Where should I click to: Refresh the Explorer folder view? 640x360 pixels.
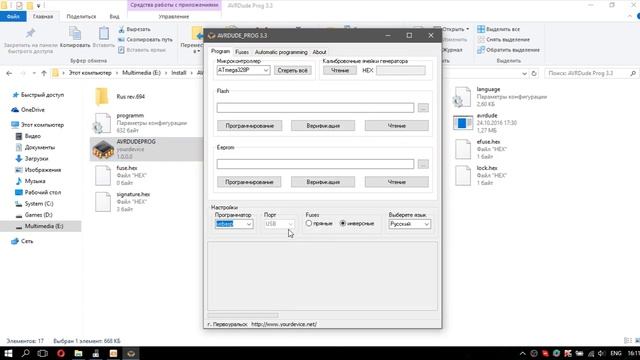[534, 73]
